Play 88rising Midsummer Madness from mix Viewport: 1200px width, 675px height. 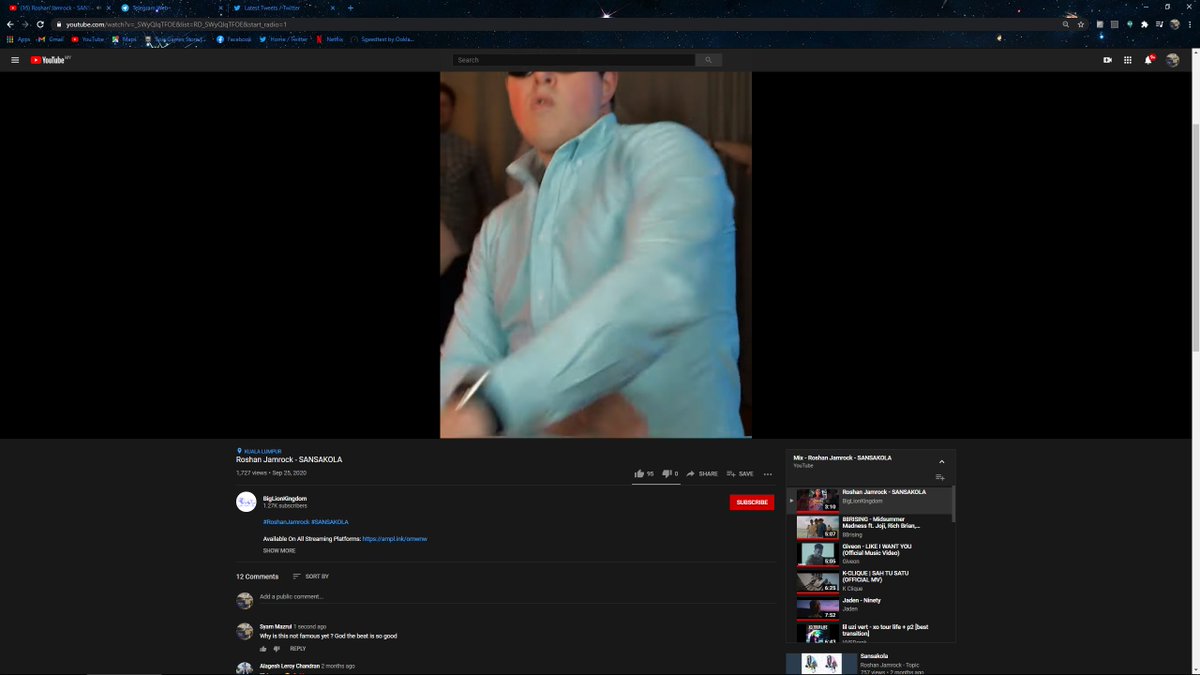click(x=868, y=527)
